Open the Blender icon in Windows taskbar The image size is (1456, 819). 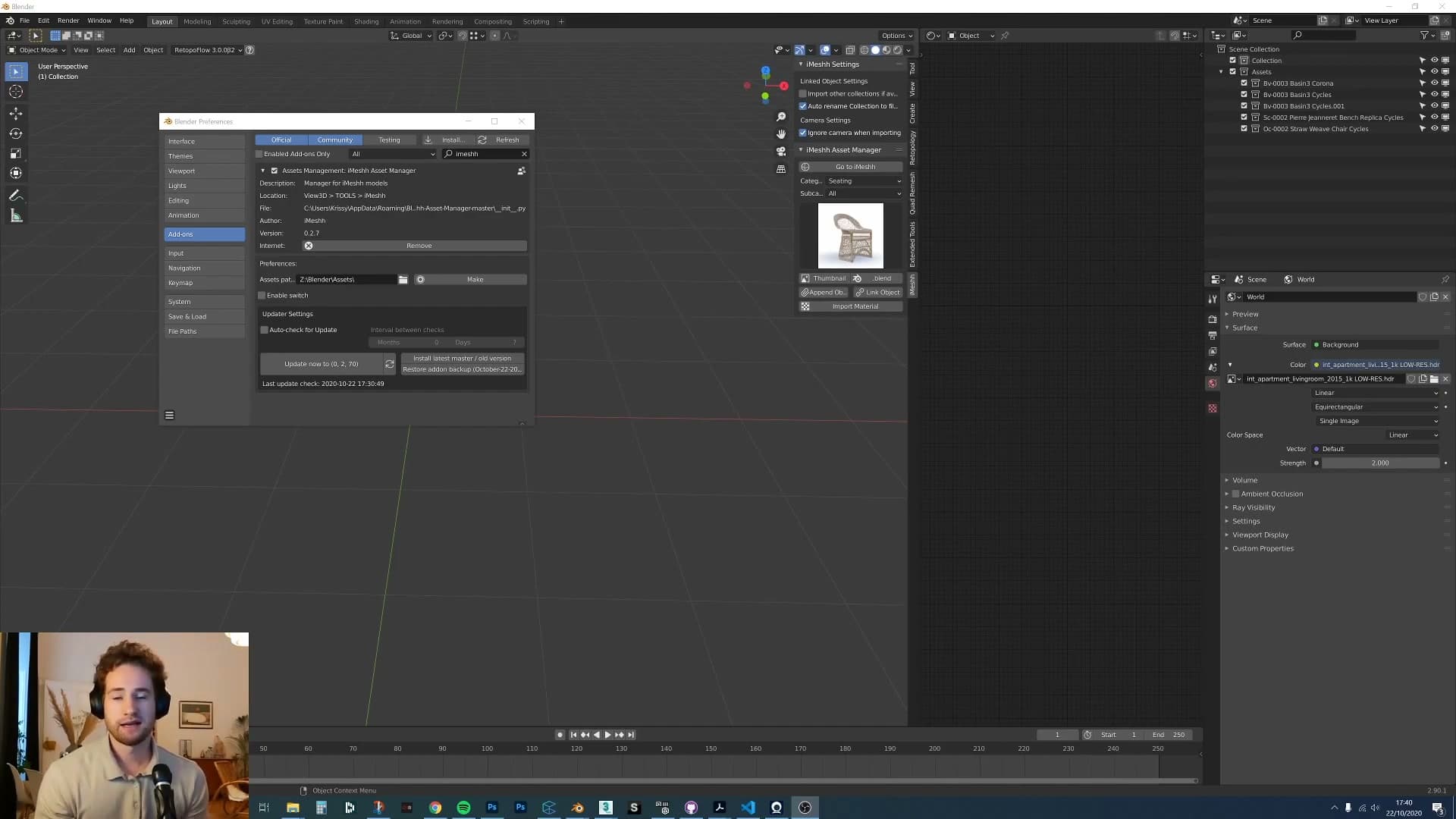pyautogui.click(x=577, y=808)
